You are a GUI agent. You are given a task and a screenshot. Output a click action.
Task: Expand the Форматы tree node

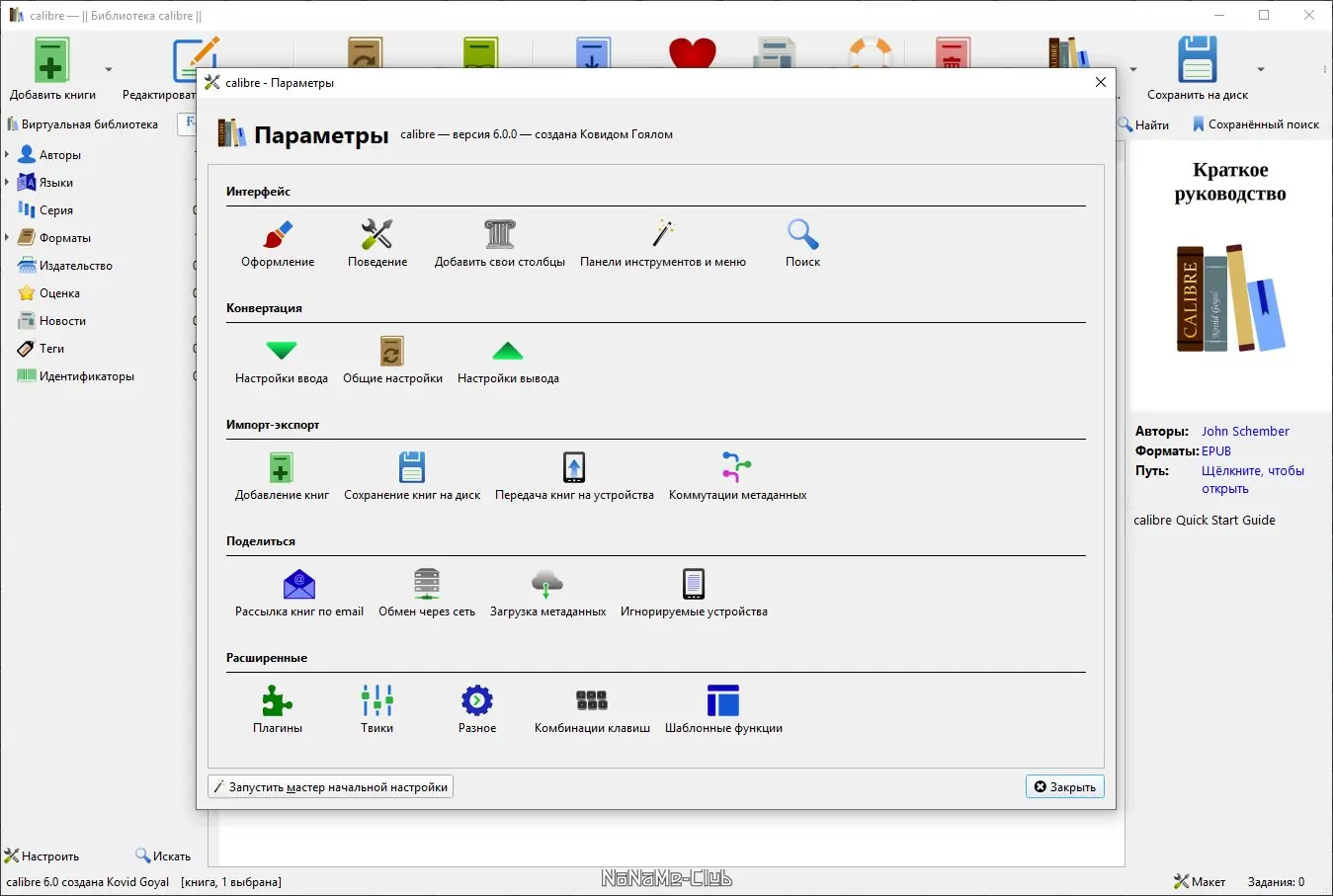(7, 238)
